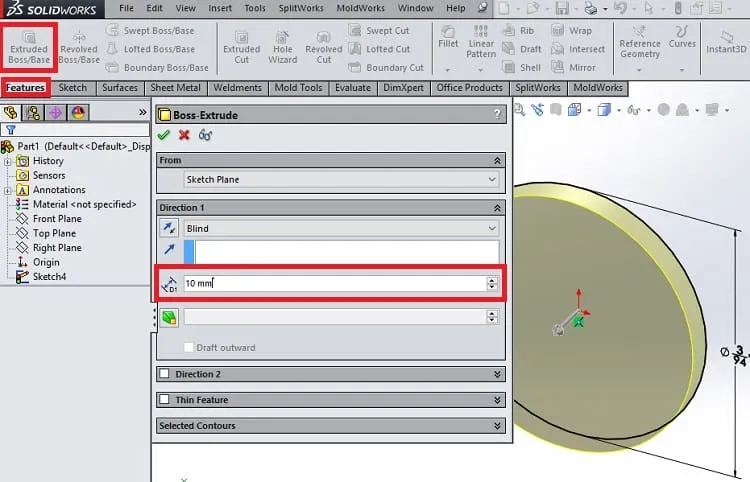750x482 pixels.
Task: Collapse the Direction 1 section
Action: tap(497, 208)
